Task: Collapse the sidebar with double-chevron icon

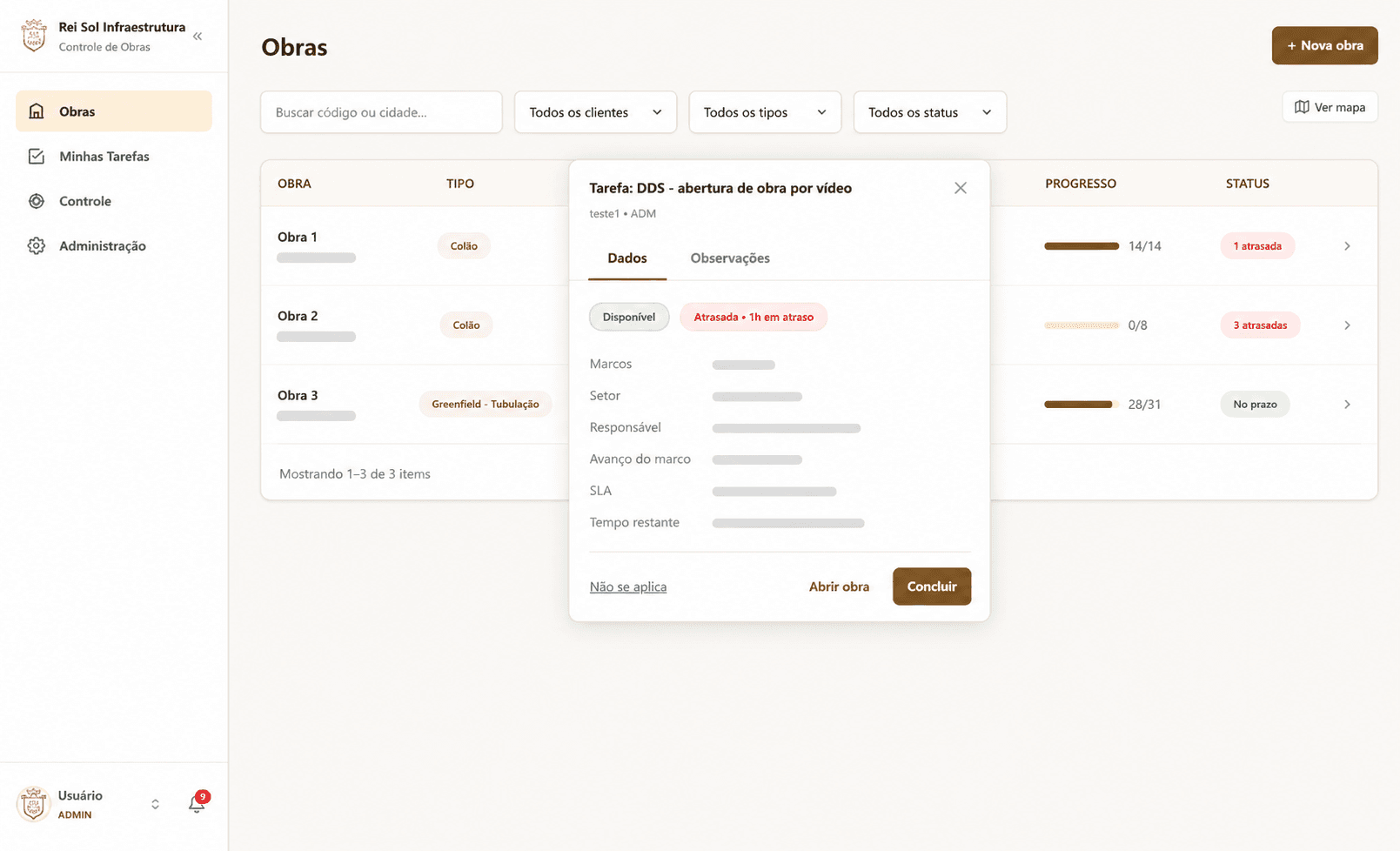Action: pyautogui.click(x=198, y=37)
